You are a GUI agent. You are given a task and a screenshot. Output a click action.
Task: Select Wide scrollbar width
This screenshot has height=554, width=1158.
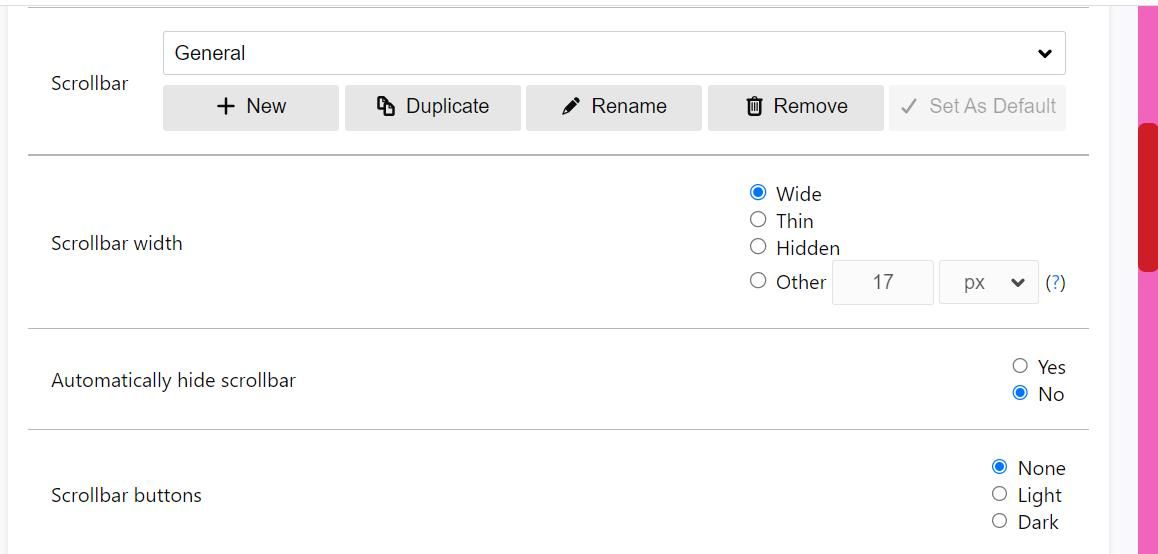point(758,193)
